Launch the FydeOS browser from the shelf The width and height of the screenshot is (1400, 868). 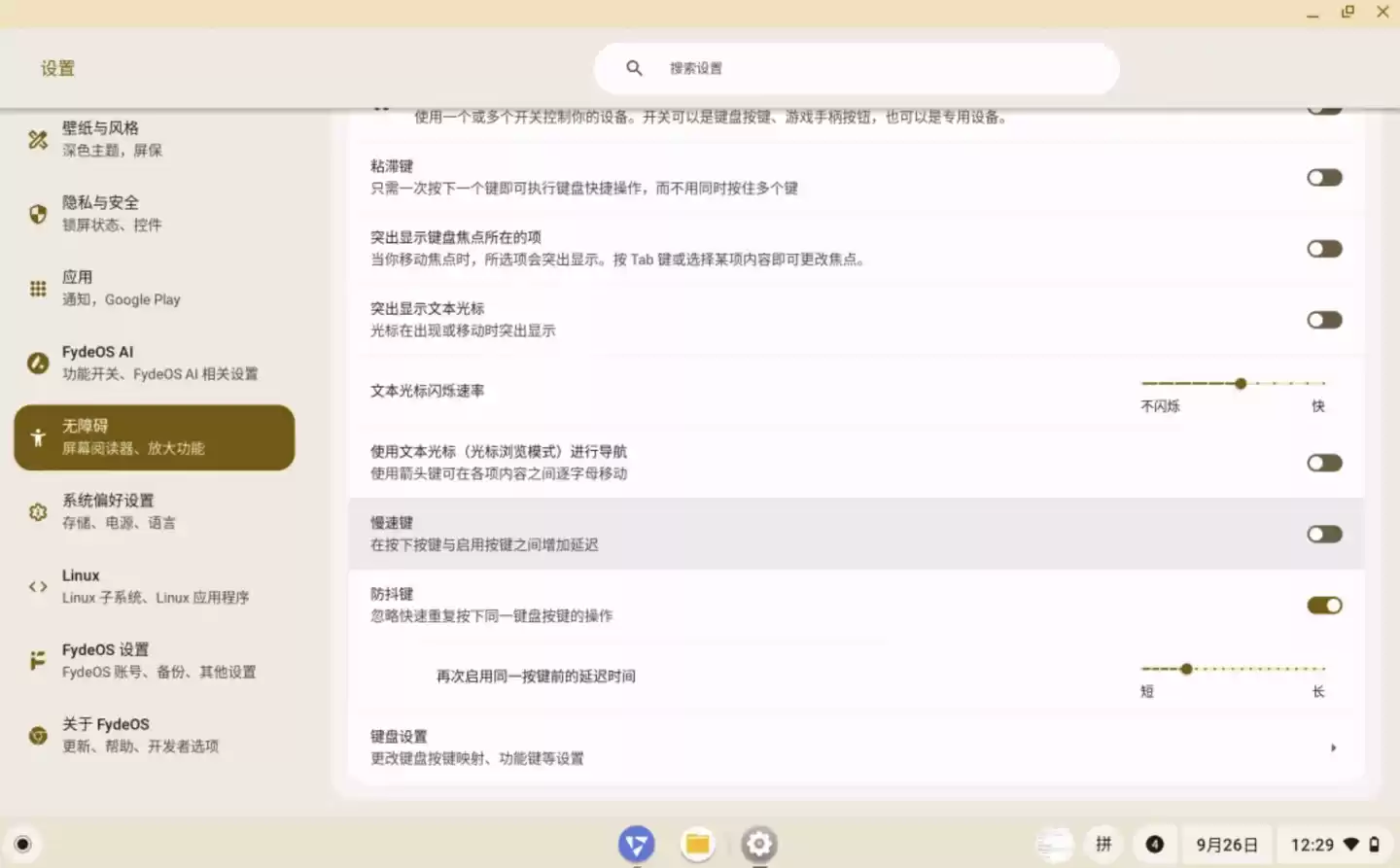pos(636,844)
